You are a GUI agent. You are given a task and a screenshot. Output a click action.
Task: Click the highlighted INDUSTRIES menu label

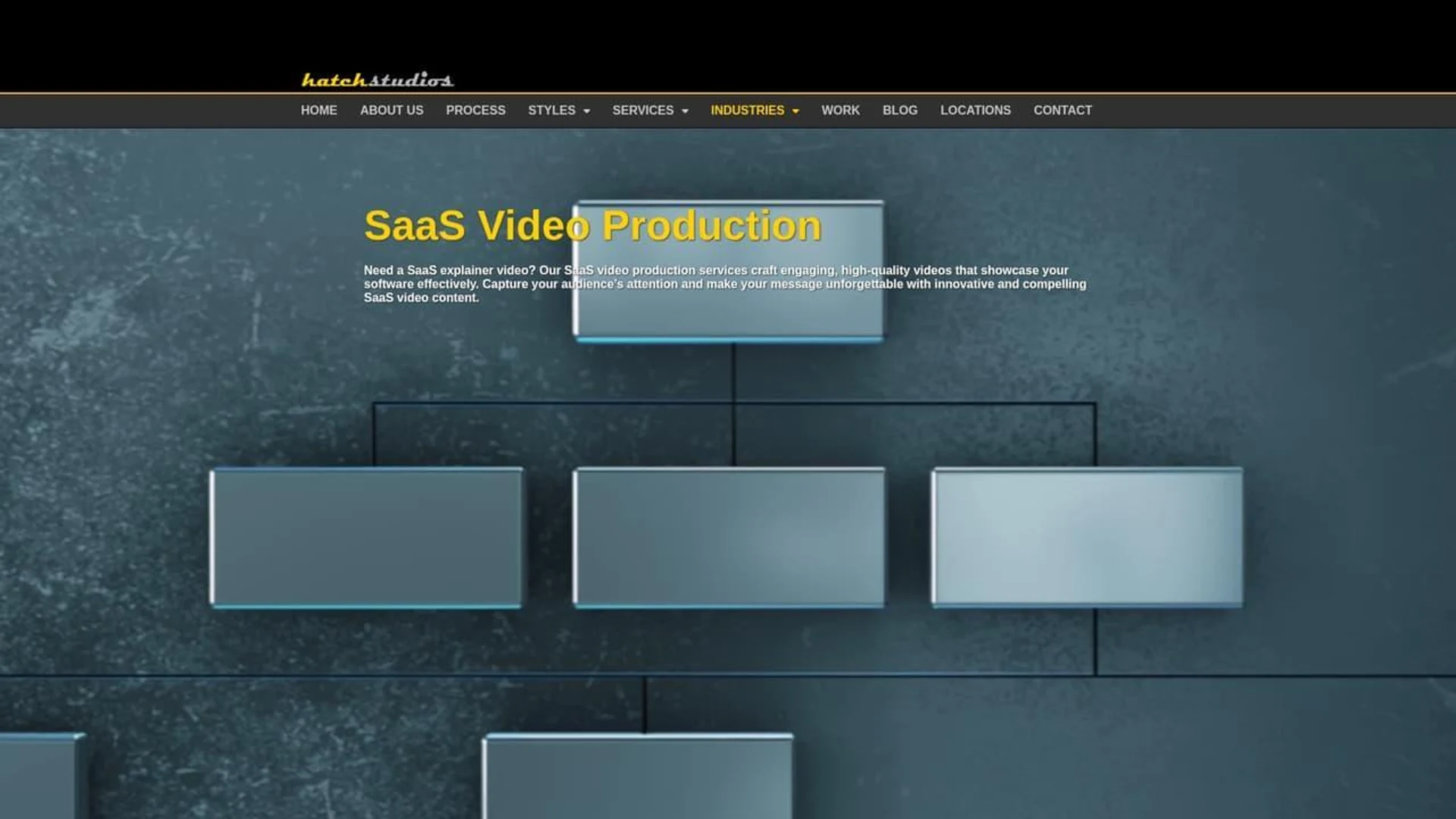coord(747,110)
